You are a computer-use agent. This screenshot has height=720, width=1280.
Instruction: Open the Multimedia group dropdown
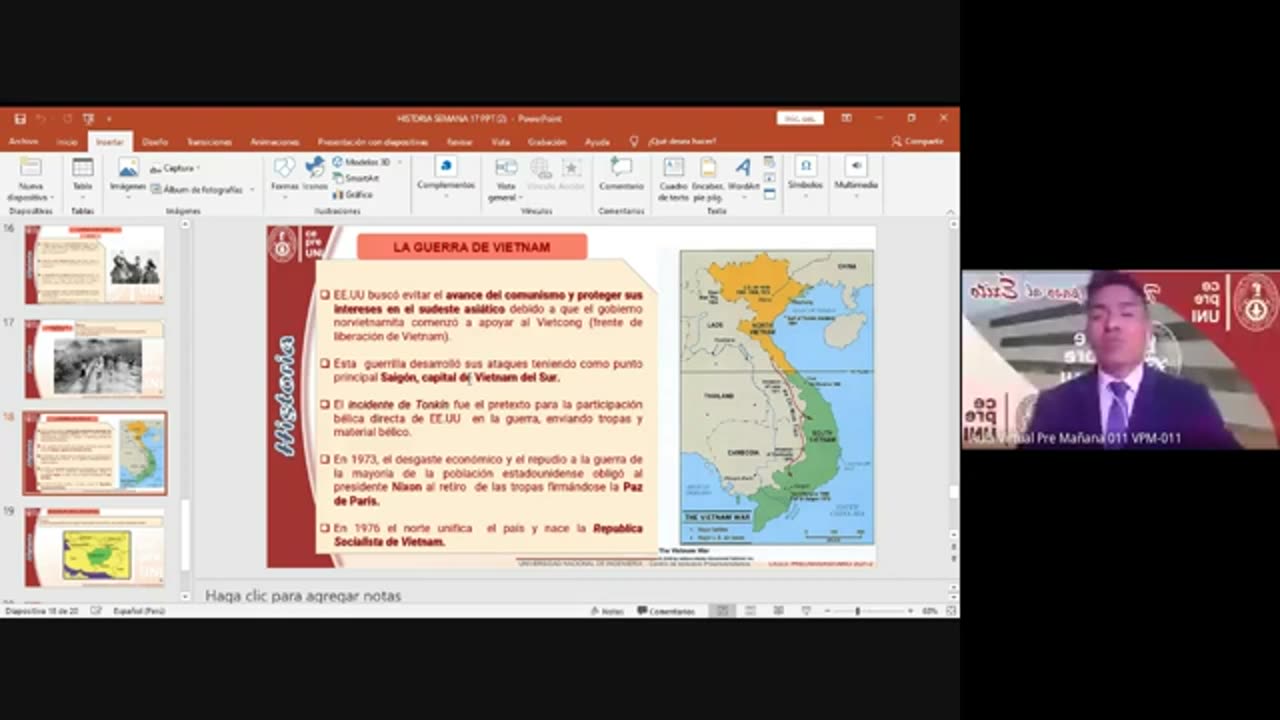[856, 176]
